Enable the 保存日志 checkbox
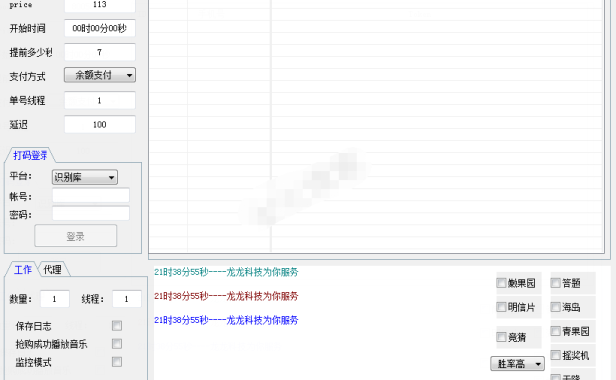Screen dimensions: 616x380 (x=117, y=326)
